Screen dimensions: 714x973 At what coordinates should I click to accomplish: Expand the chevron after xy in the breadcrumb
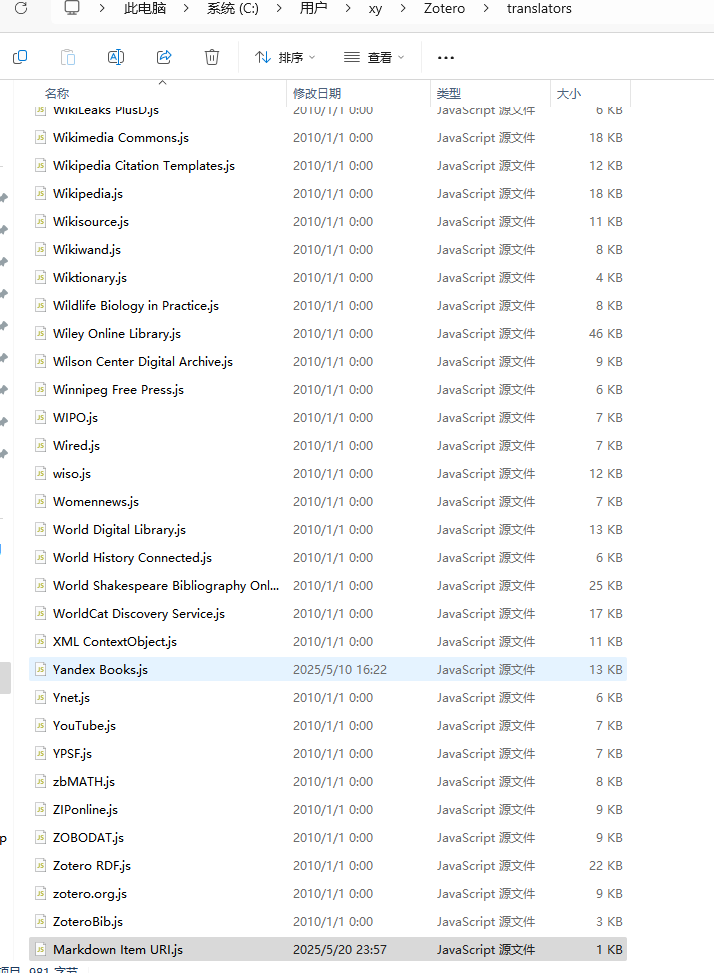click(x=403, y=9)
